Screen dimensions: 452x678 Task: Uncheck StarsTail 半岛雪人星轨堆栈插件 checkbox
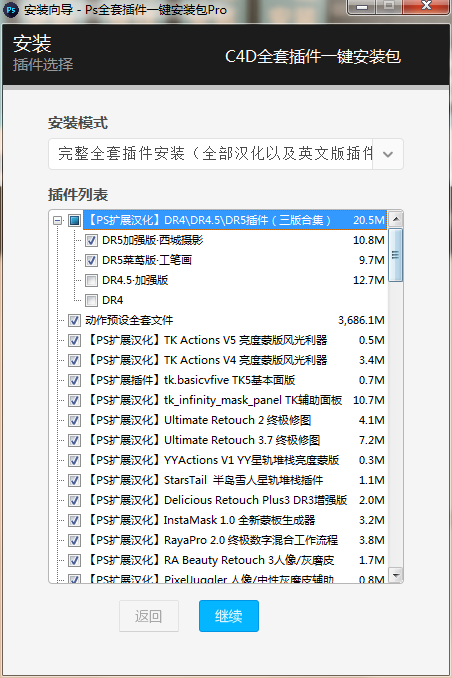pyautogui.click(x=74, y=480)
